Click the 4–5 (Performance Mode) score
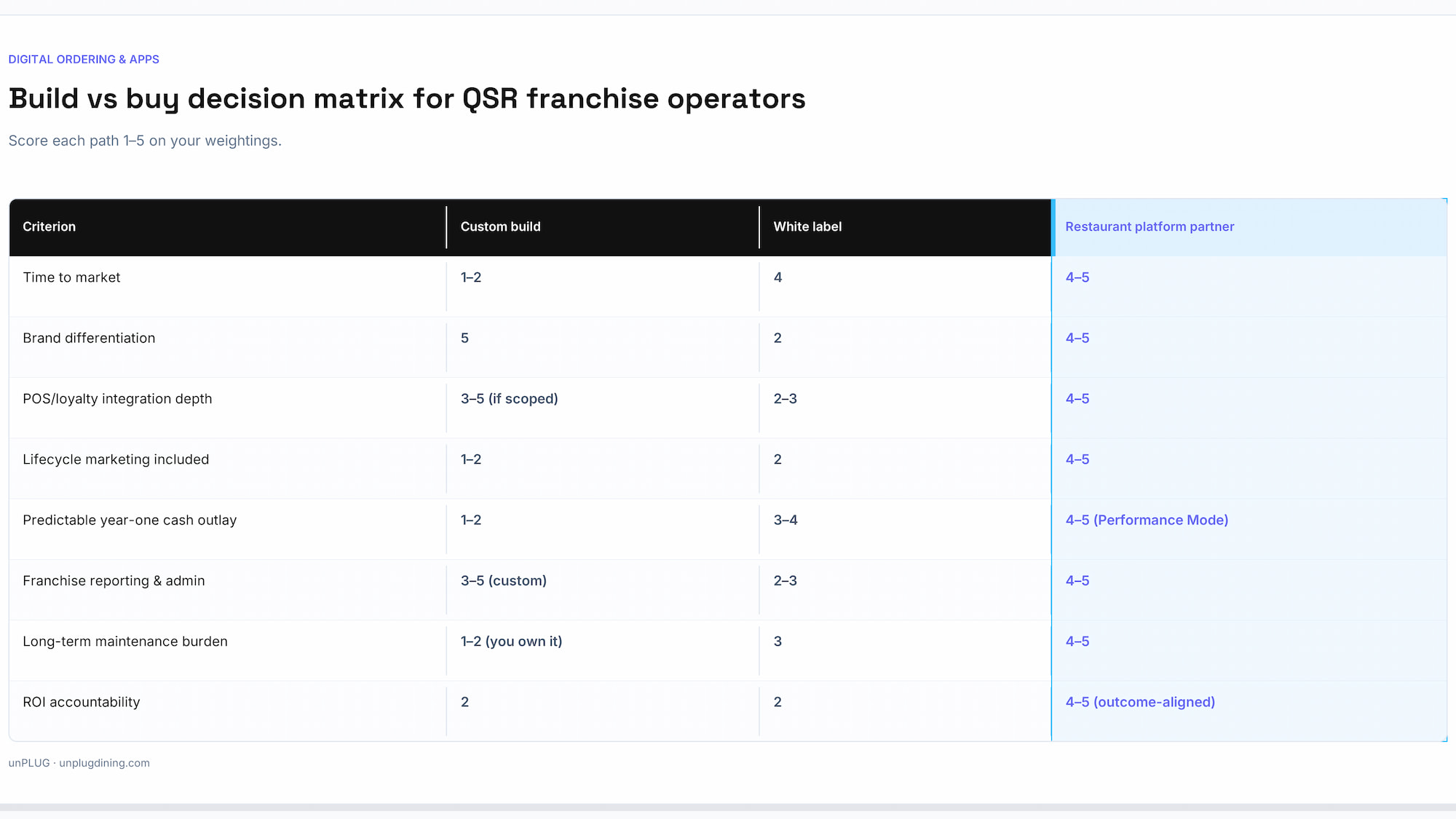The image size is (1456, 819). pos(1147,520)
